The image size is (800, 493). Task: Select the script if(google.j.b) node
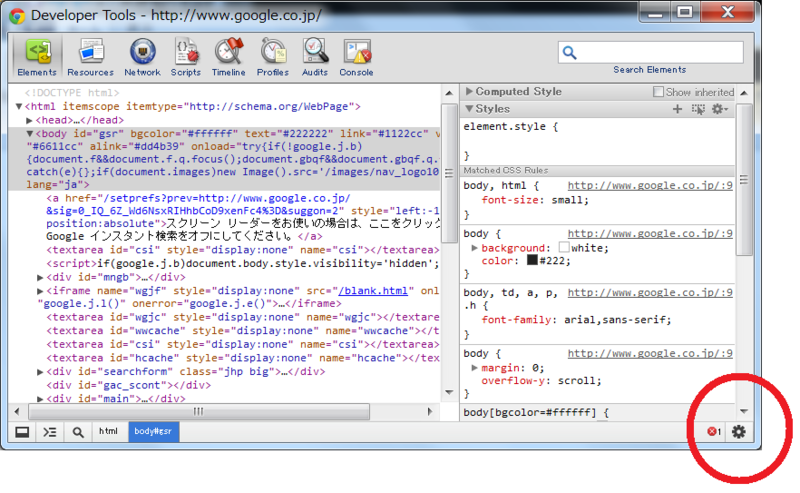click(243, 264)
